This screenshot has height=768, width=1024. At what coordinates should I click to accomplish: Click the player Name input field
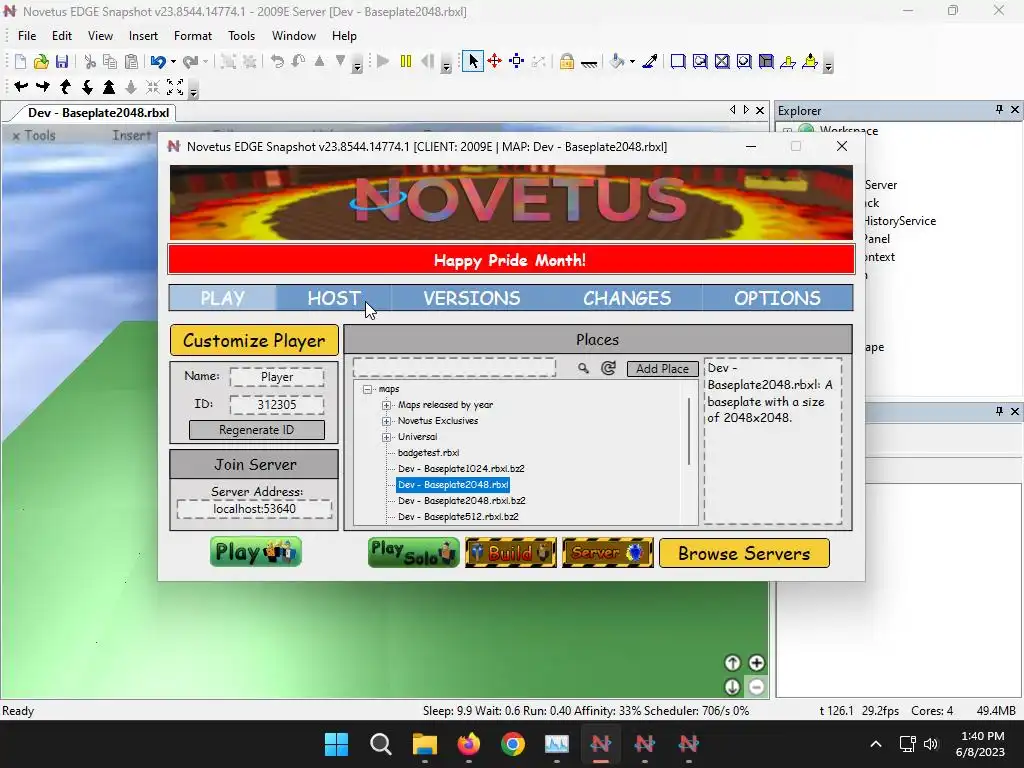(x=277, y=377)
